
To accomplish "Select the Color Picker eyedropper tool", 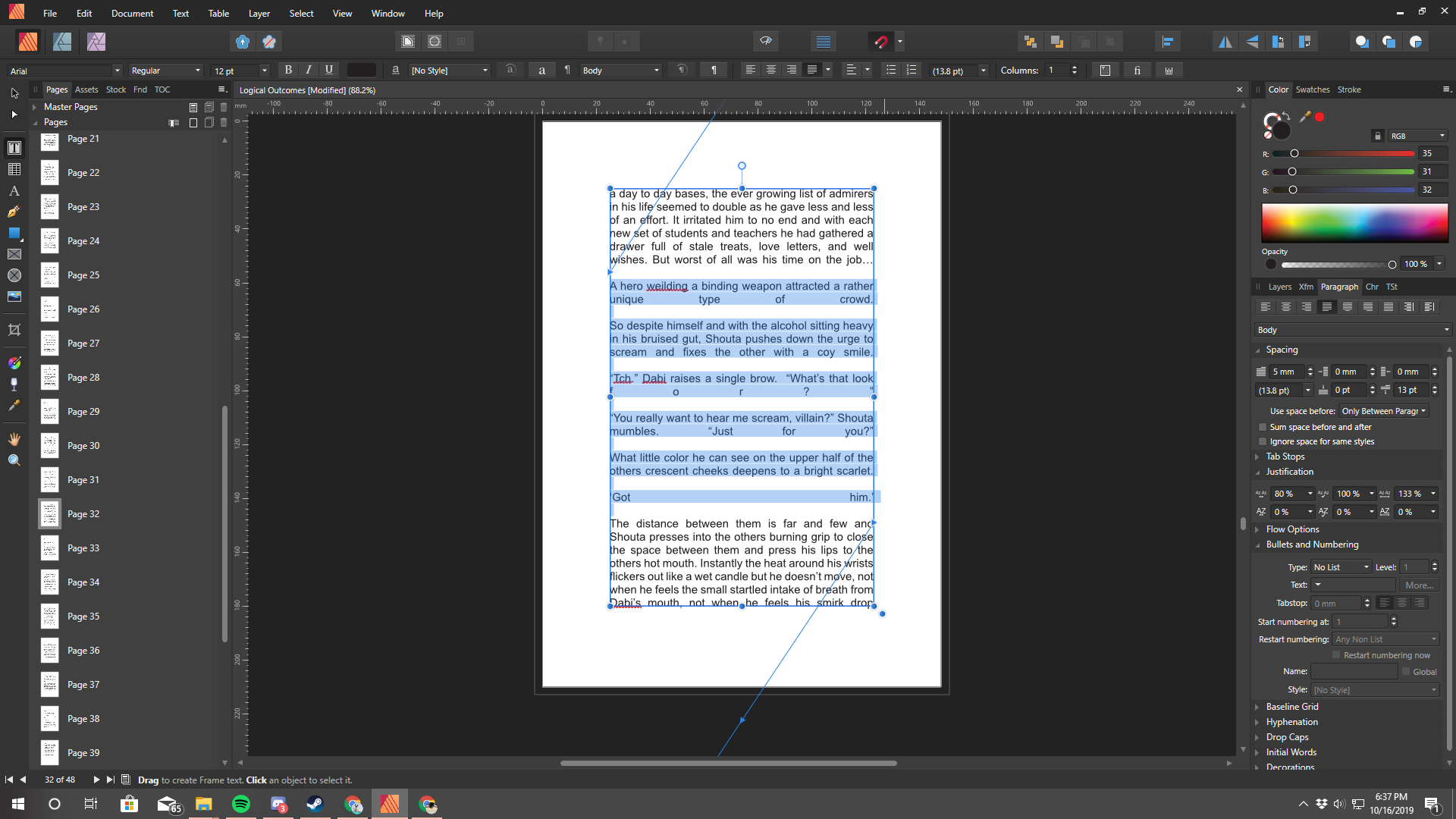I will coord(14,406).
